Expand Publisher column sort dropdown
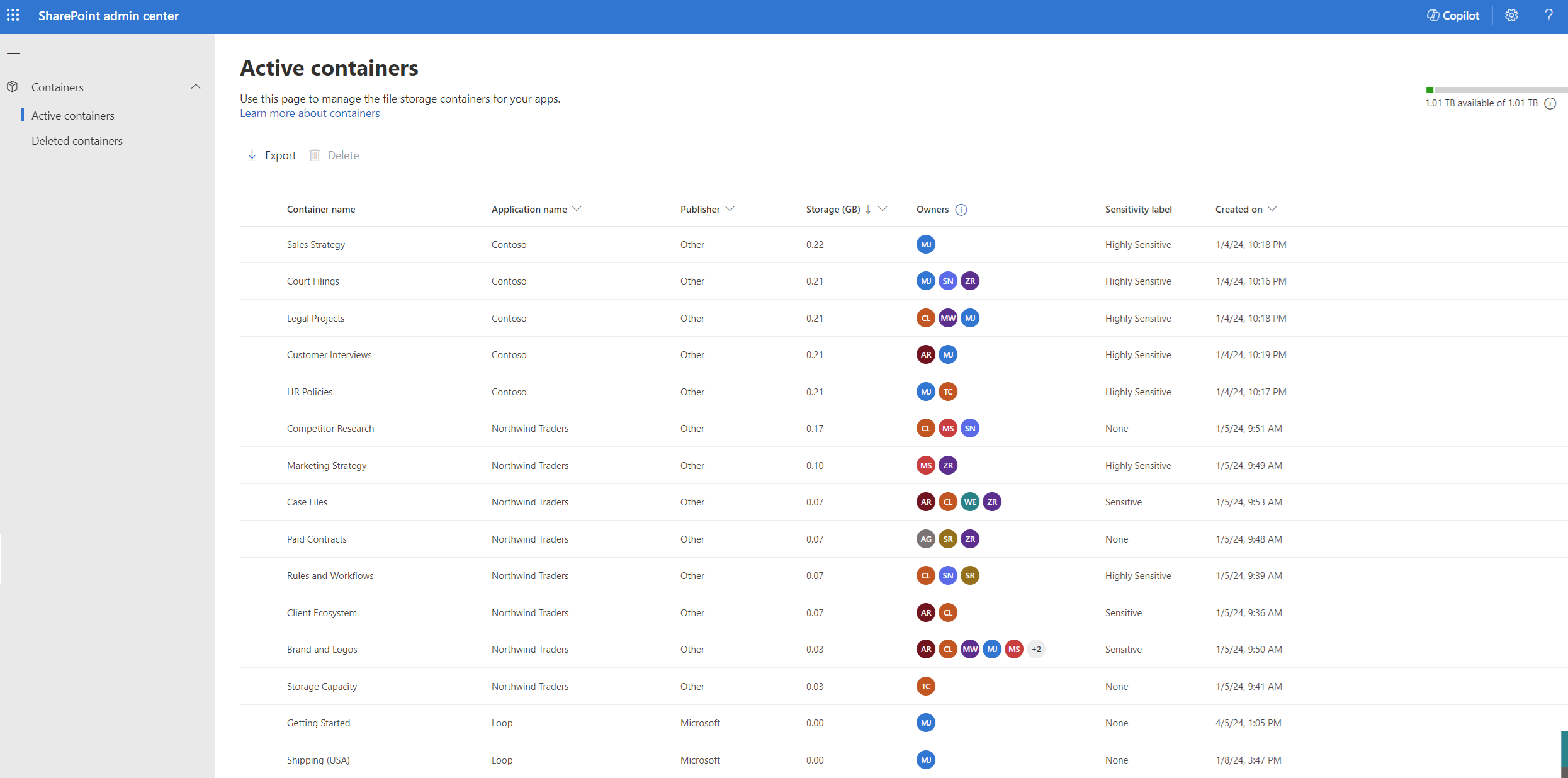Screen dimensions: 1568x778 coord(731,209)
